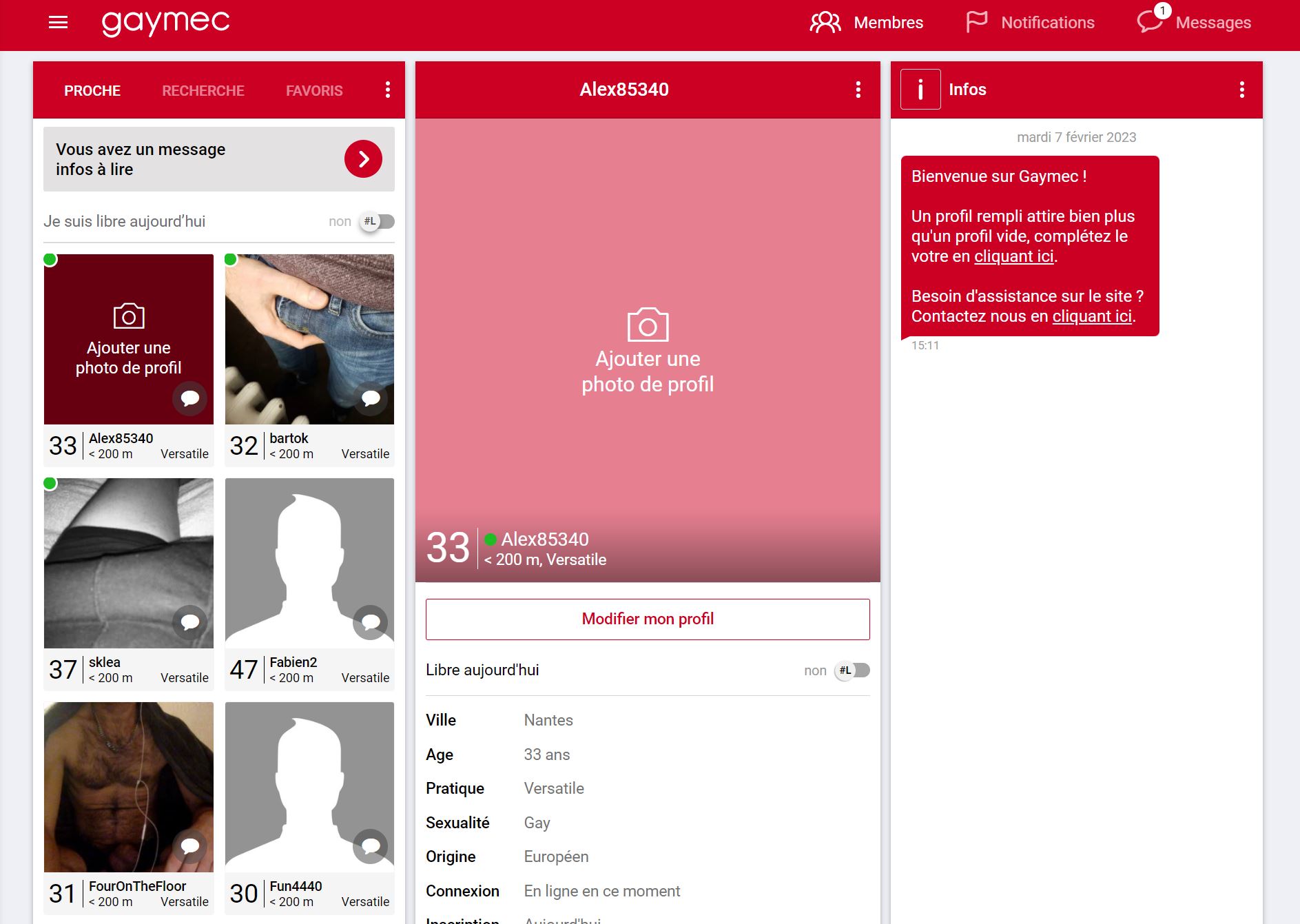Click the camera icon on Alex85340 thumbnail
Viewport: 1300px width, 924px height.
[x=129, y=316]
